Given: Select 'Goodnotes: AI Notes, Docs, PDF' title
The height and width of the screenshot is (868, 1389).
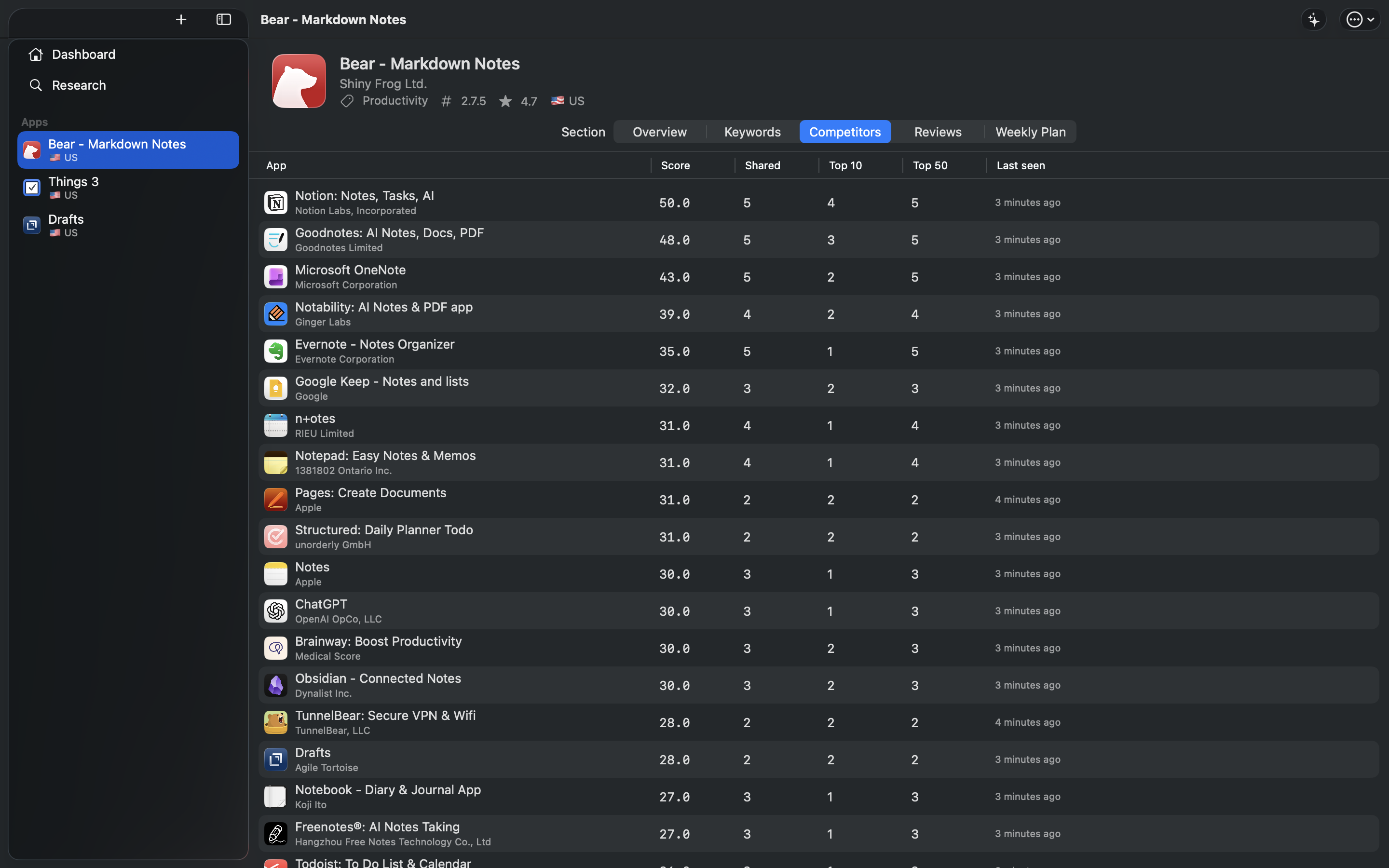Looking at the screenshot, I should (x=389, y=233).
